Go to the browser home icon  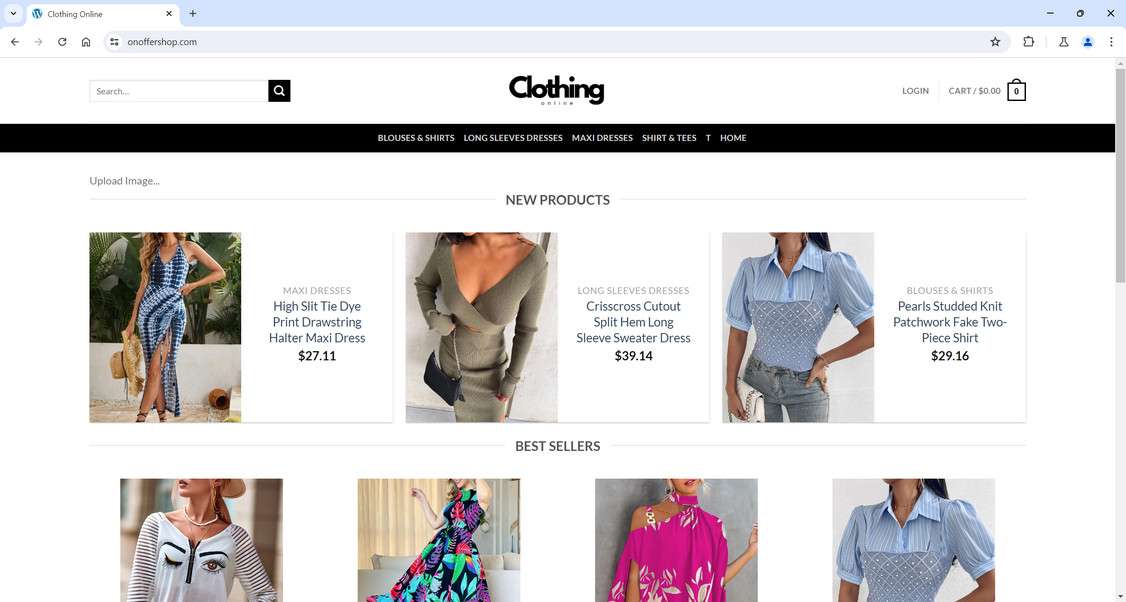(x=86, y=42)
